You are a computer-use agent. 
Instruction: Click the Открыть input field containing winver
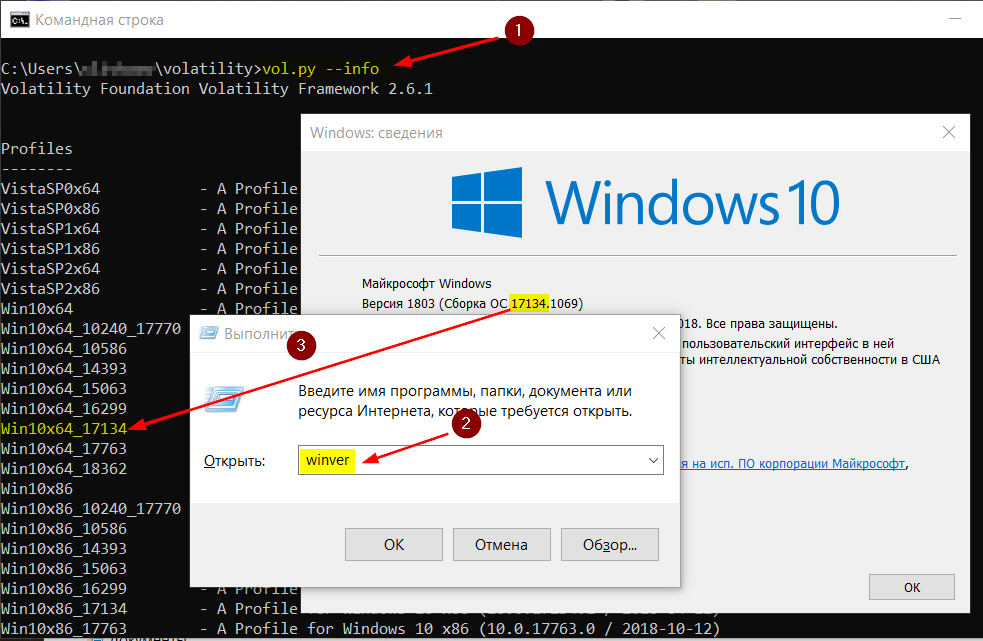pos(480,460)
